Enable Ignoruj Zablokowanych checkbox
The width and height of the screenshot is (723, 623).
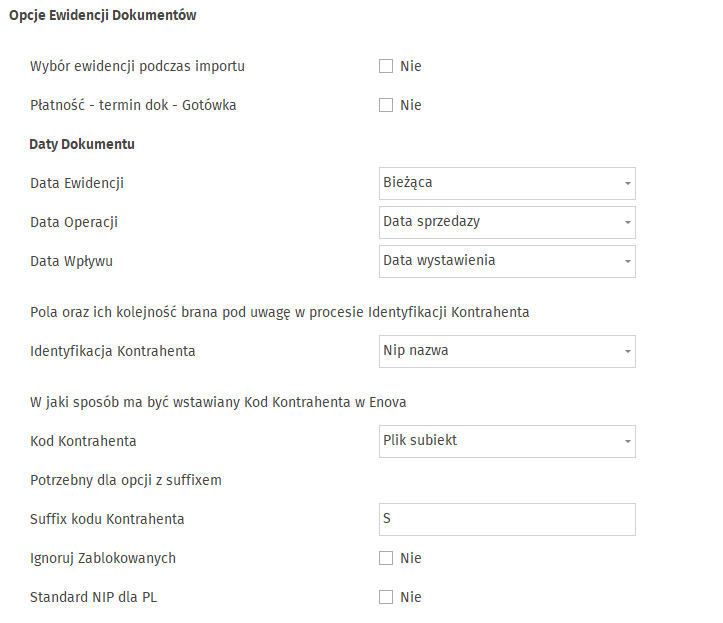pyautogui.click(x=386, y=558)
